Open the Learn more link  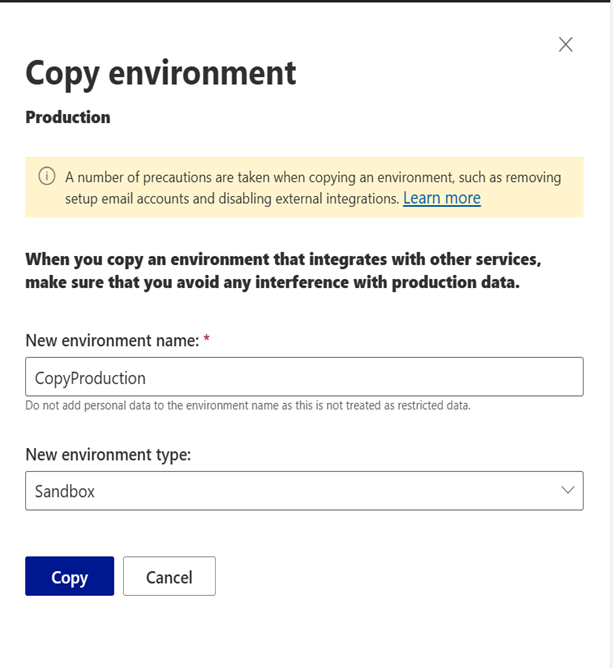(441, 198)
